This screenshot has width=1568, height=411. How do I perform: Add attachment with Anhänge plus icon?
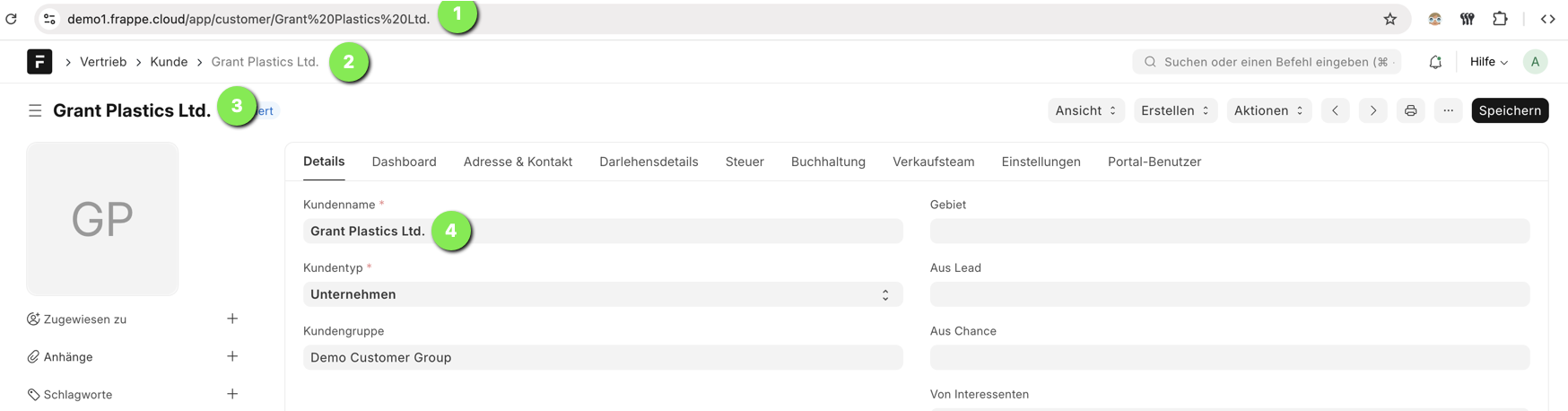pos(232,356)
